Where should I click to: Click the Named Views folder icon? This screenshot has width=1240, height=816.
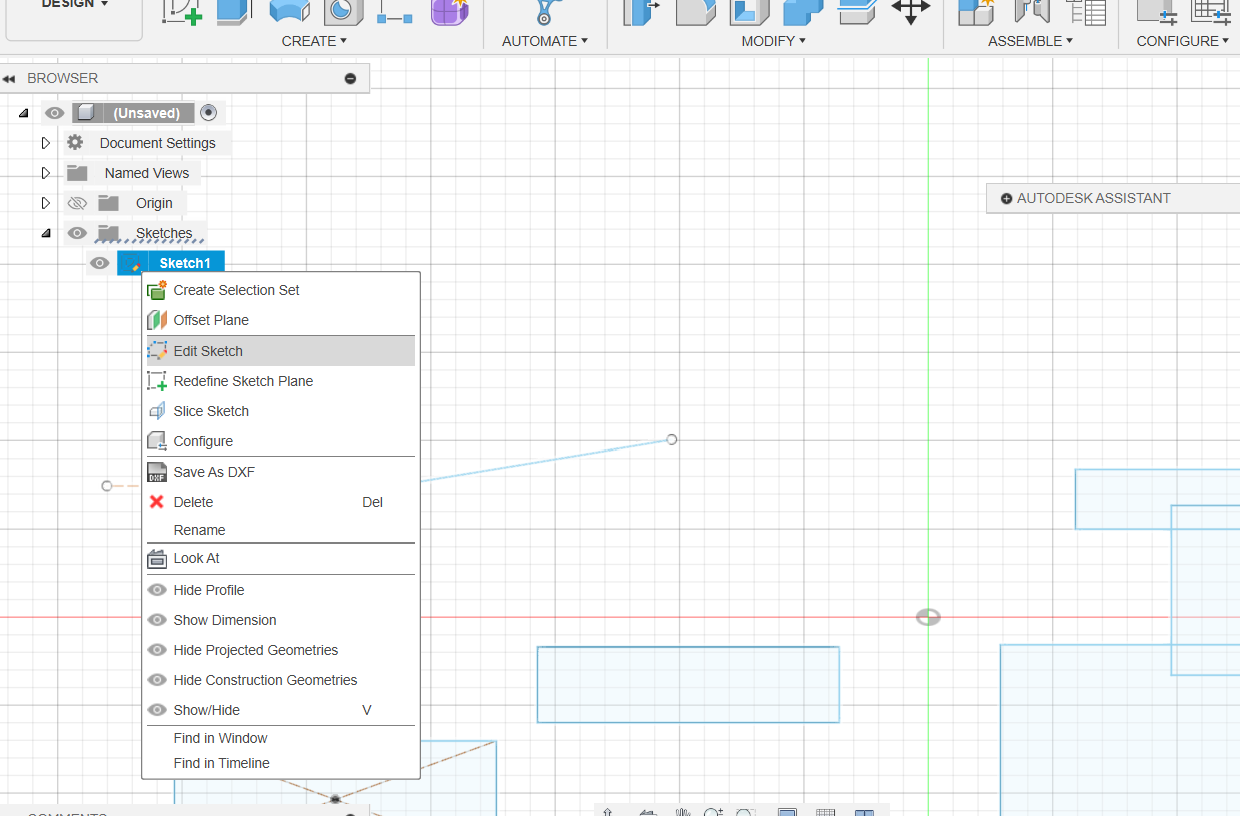coord(77,173)
